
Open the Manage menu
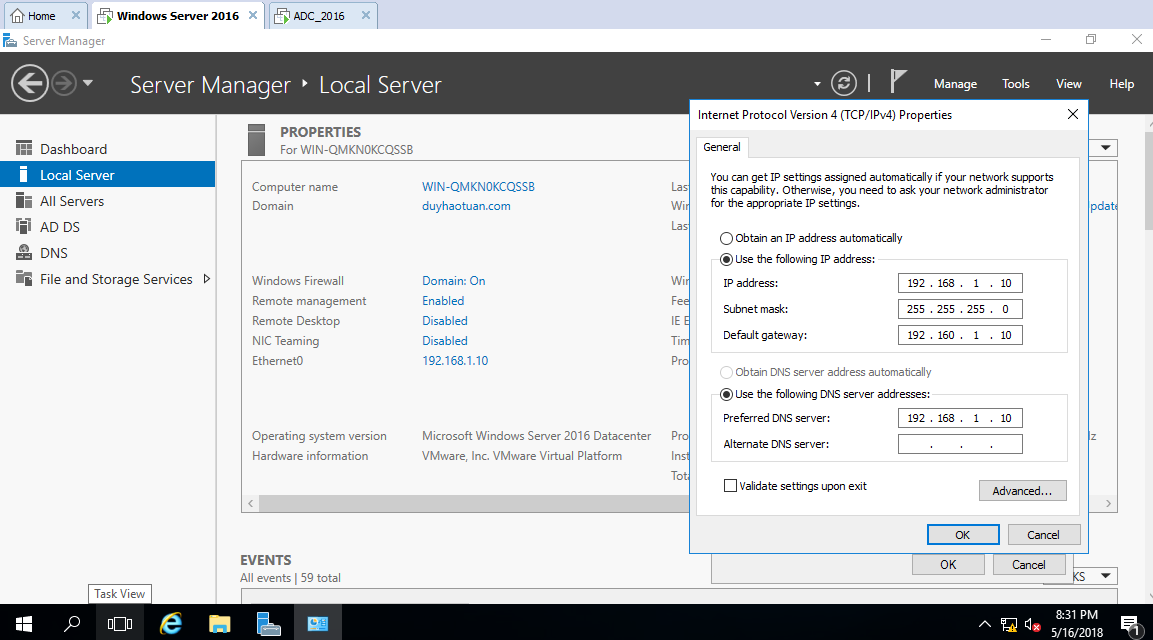(955, 84)
